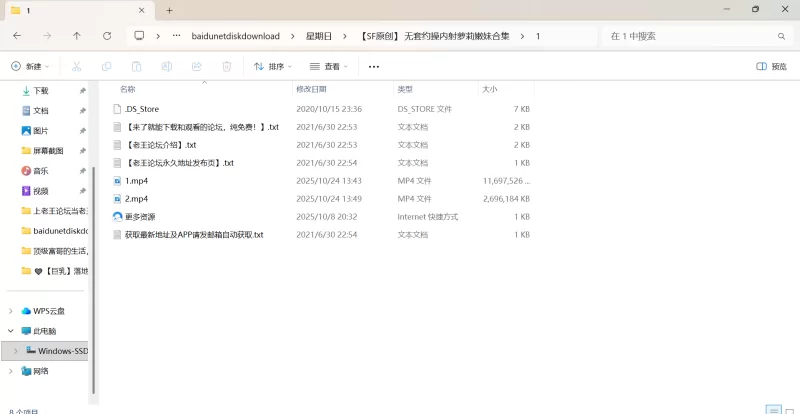Viewport: 800px width, 414px height.
Task: Open the three-dot more options menu
Action: click(x=374, y=66)
